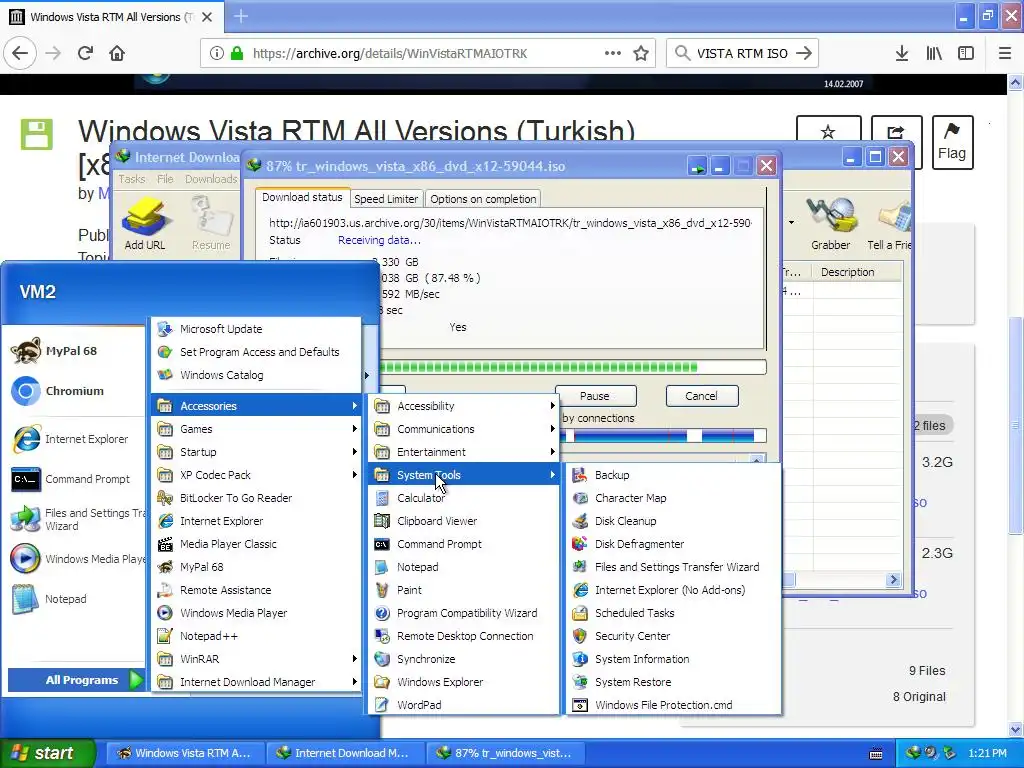Focus the Firefox address bar
This screenshot has height=768, width=1024.
point(428,54)
